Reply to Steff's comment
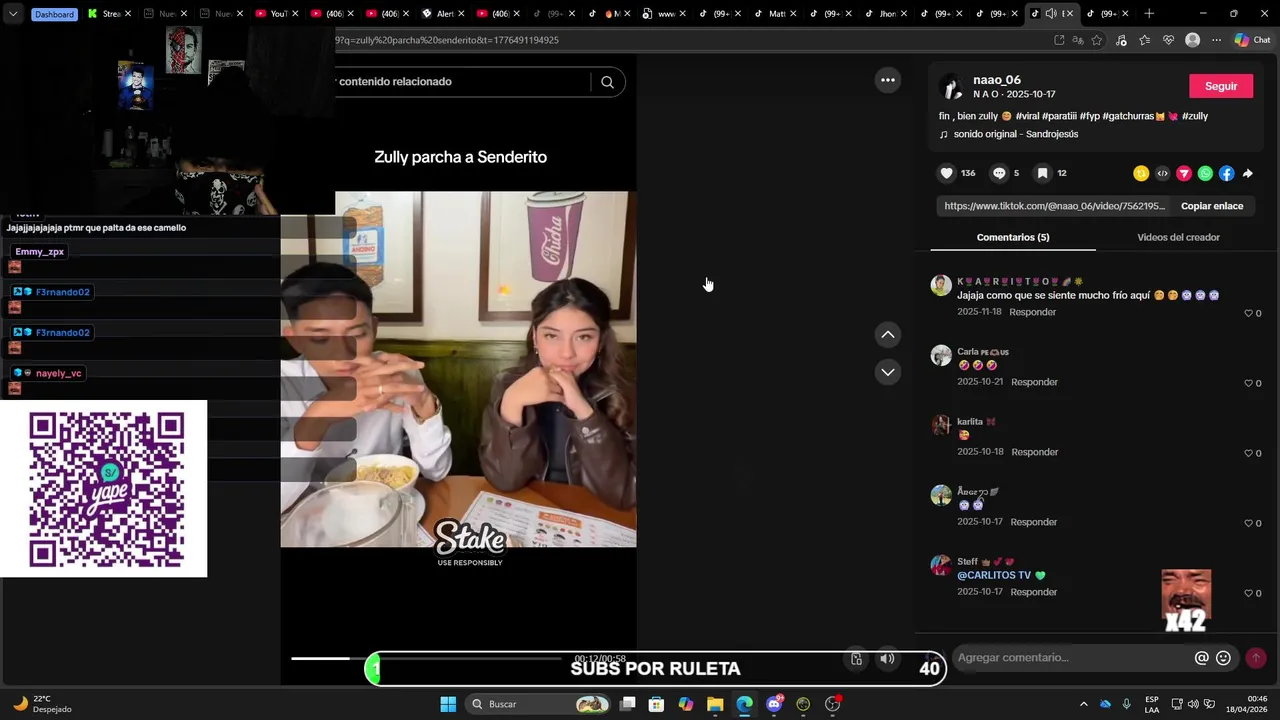The width and height of the screenshot is (1280, 720). (x=1034, y=592)
